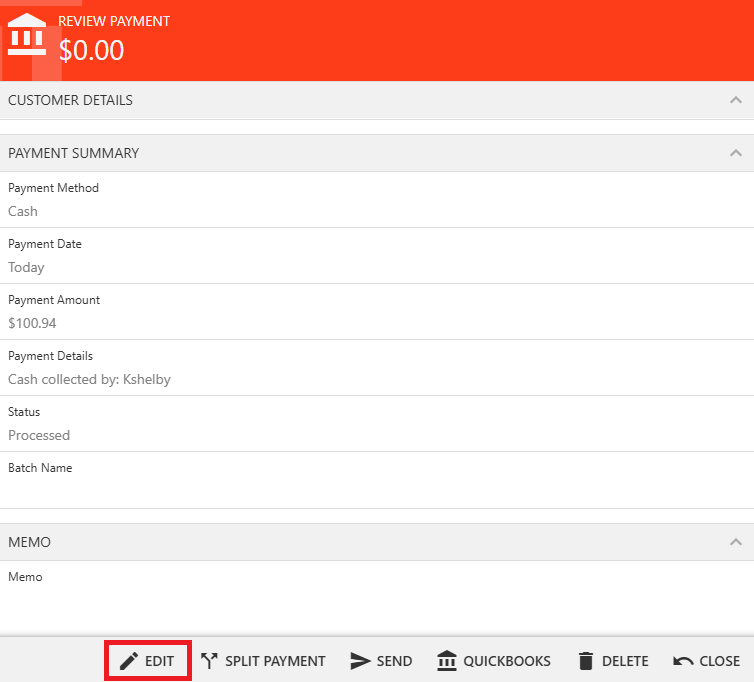Select QUICKBOOKS text label
754x682 pixels.
tap(507, 661)
